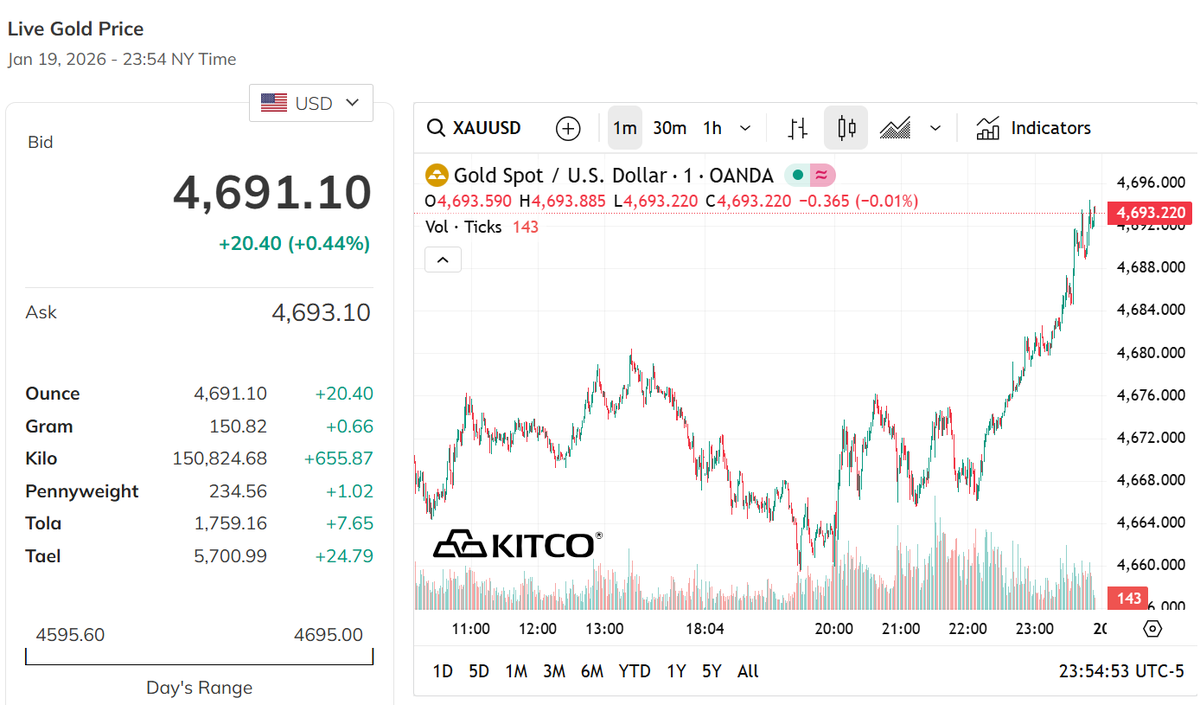Toggle the 1m interval button
The width and height of the screenshot is (1200, 705).
[625, 128]
